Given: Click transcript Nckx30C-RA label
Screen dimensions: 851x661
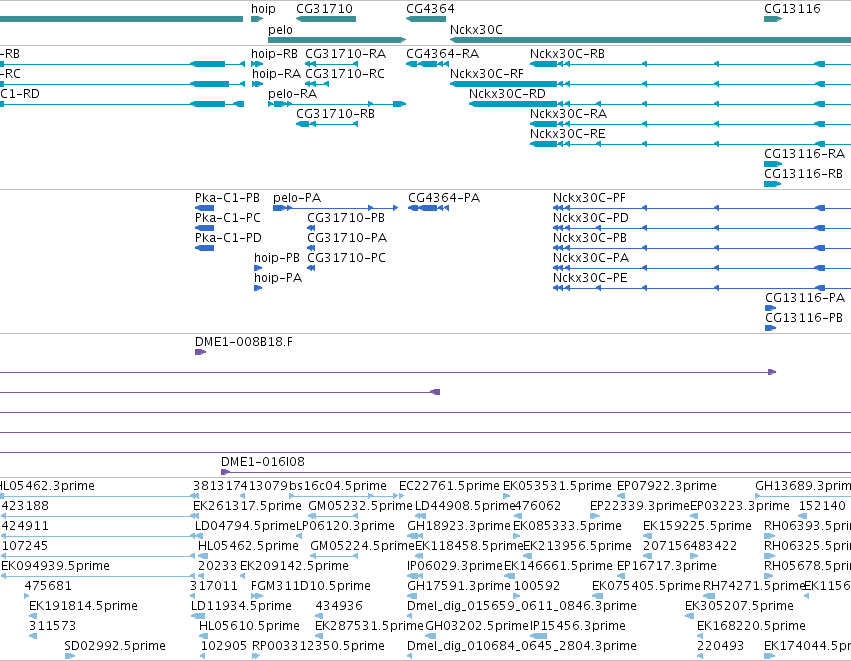Looking at the screenshot, I should (x=568, y=114).
